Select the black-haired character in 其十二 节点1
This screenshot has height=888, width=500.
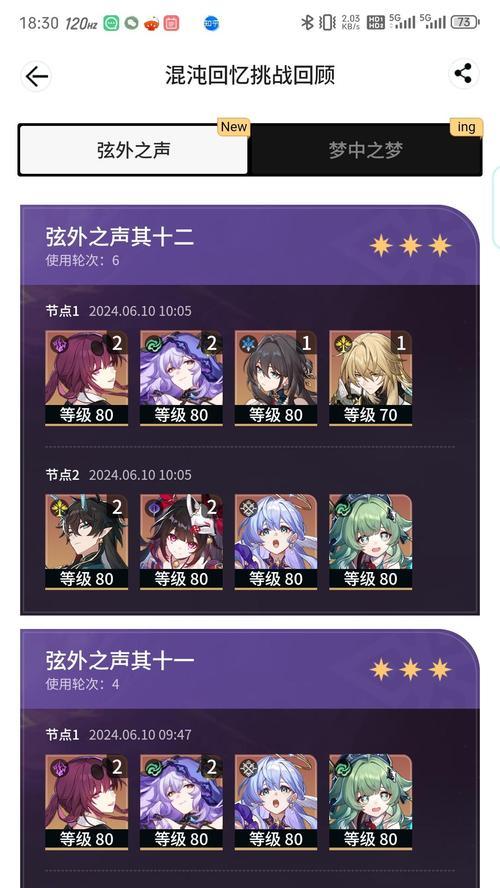click(x=276, y=378)
